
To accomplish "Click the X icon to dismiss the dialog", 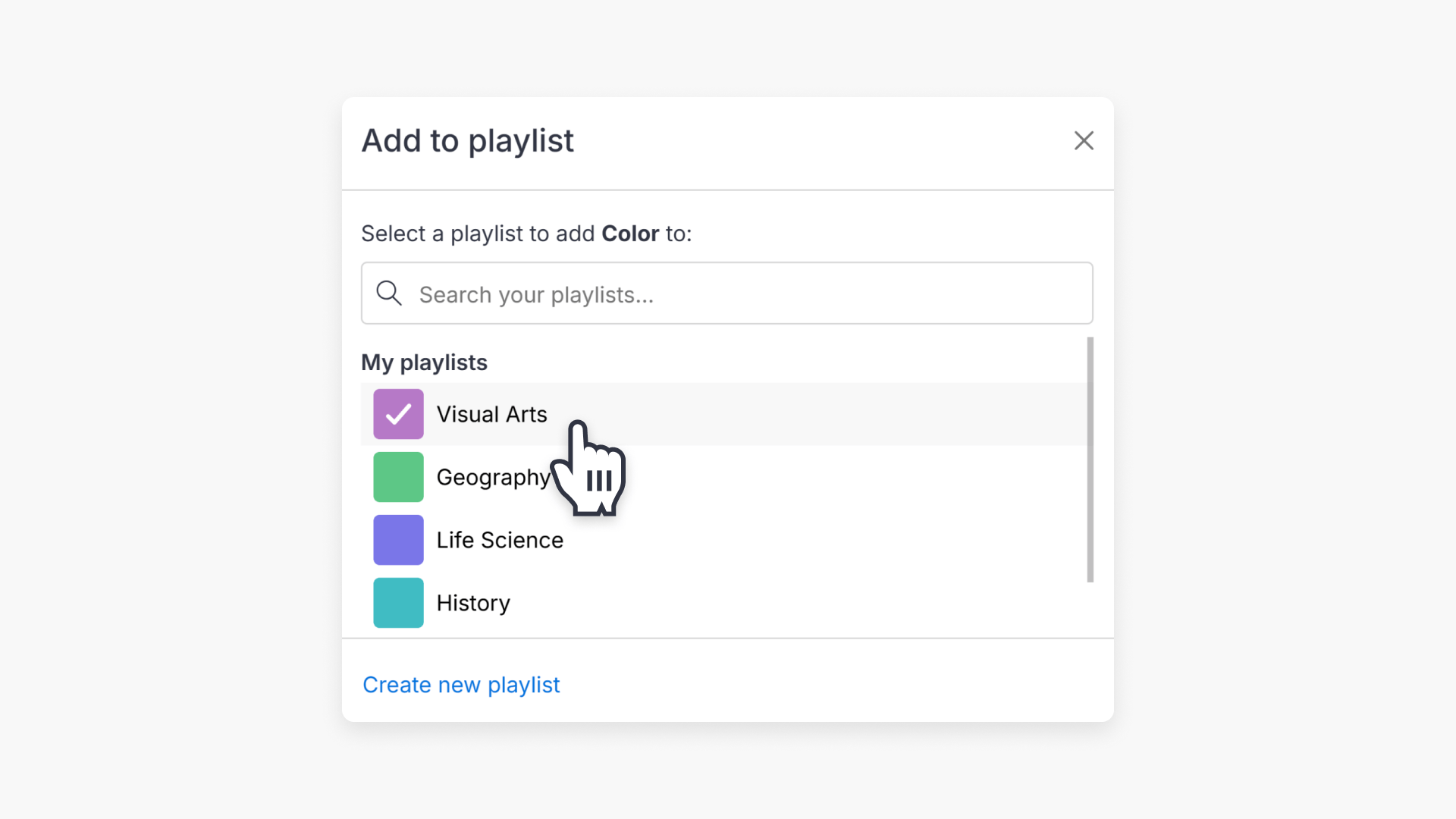I will click(1084, 140).
